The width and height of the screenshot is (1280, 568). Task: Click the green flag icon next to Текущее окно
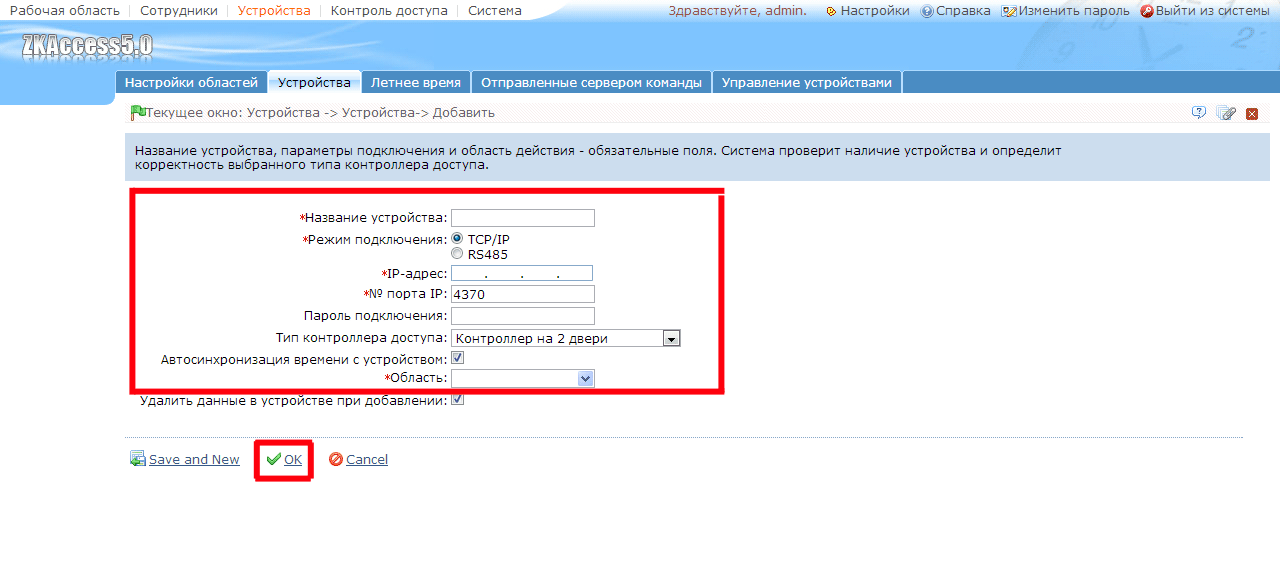pos(138,112)
